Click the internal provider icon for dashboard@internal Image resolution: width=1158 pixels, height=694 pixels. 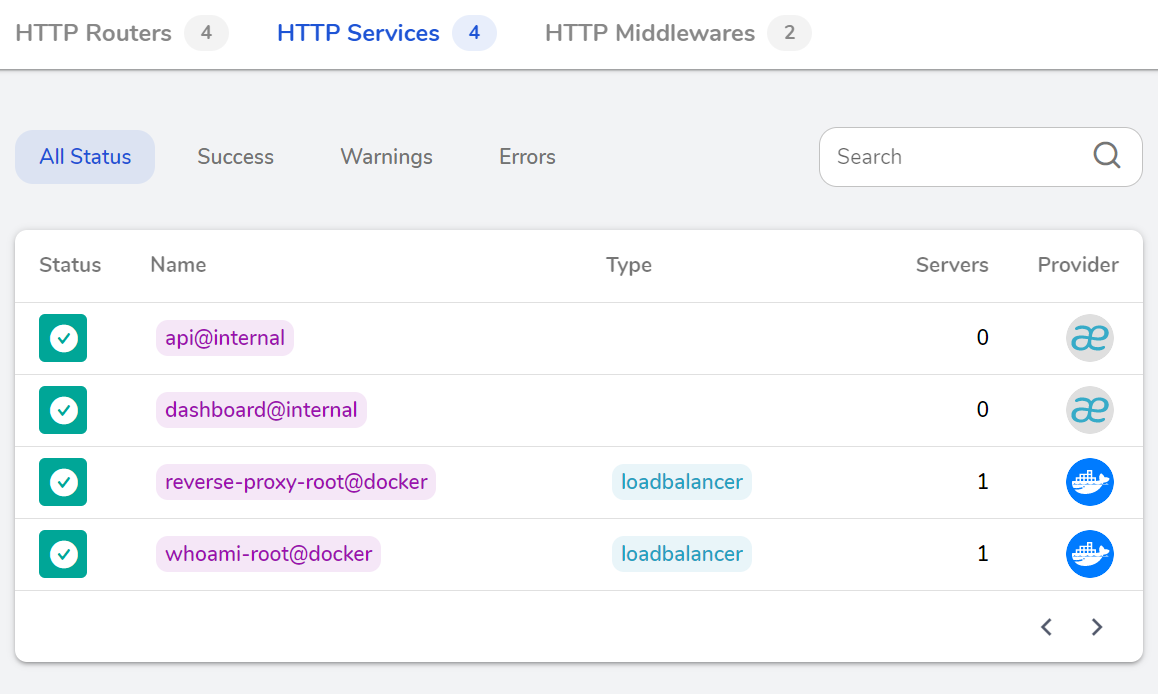(x=1089, y=410)
